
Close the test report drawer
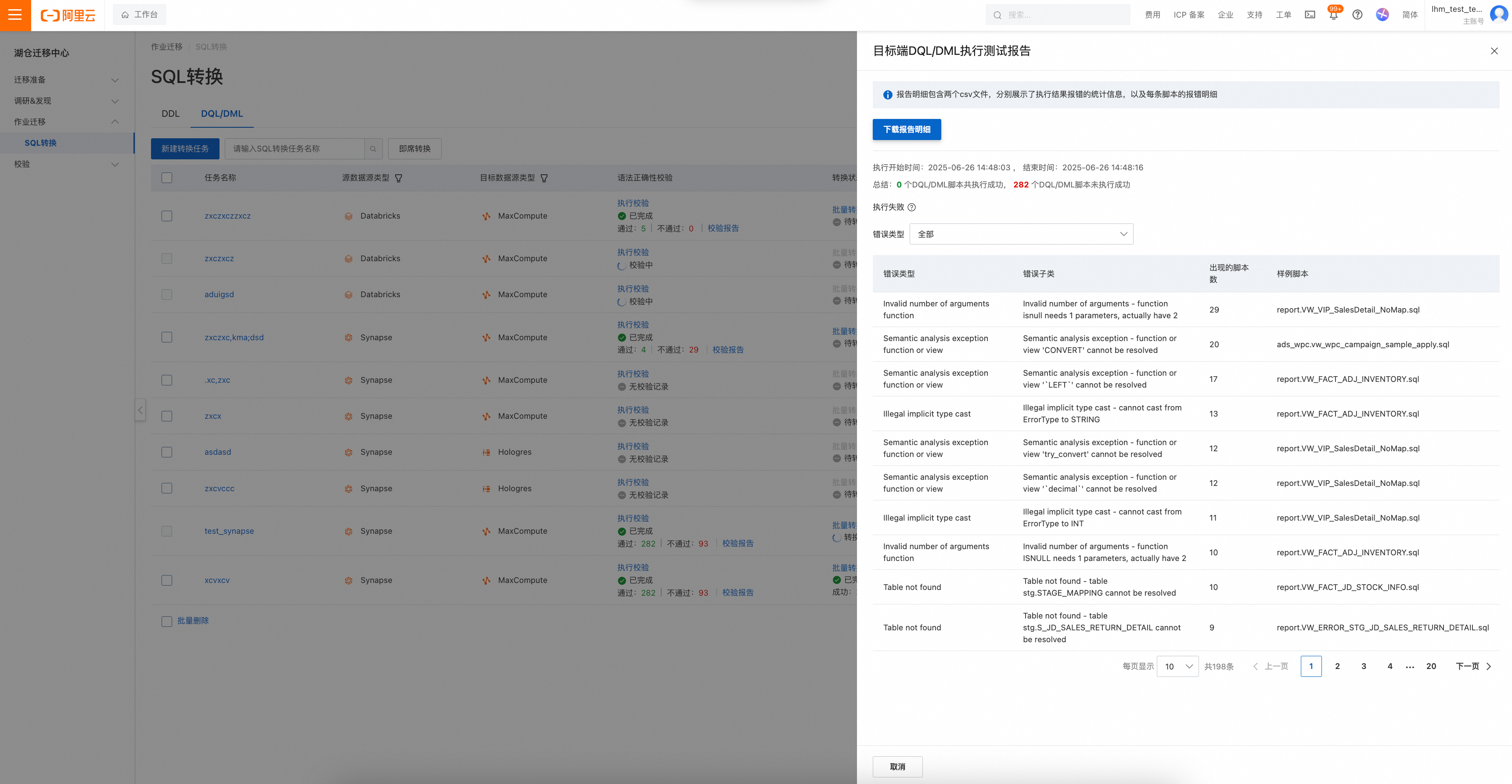(1494, 51)
